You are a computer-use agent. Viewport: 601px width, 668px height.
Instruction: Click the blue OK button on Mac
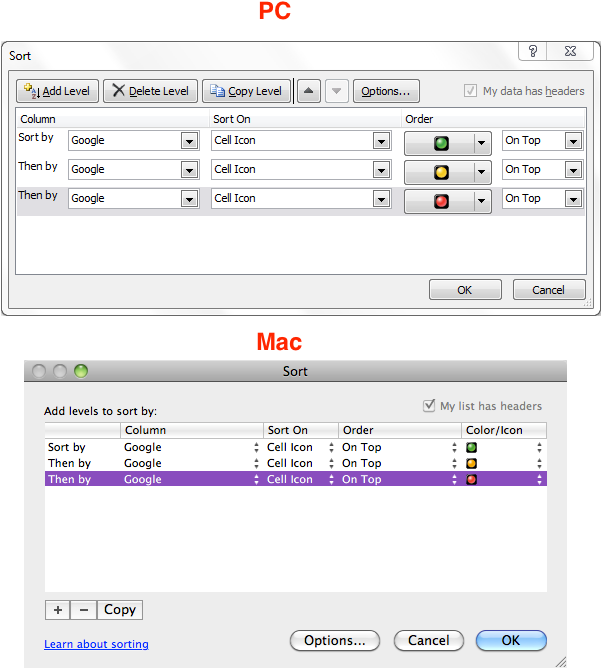[511, 641]
